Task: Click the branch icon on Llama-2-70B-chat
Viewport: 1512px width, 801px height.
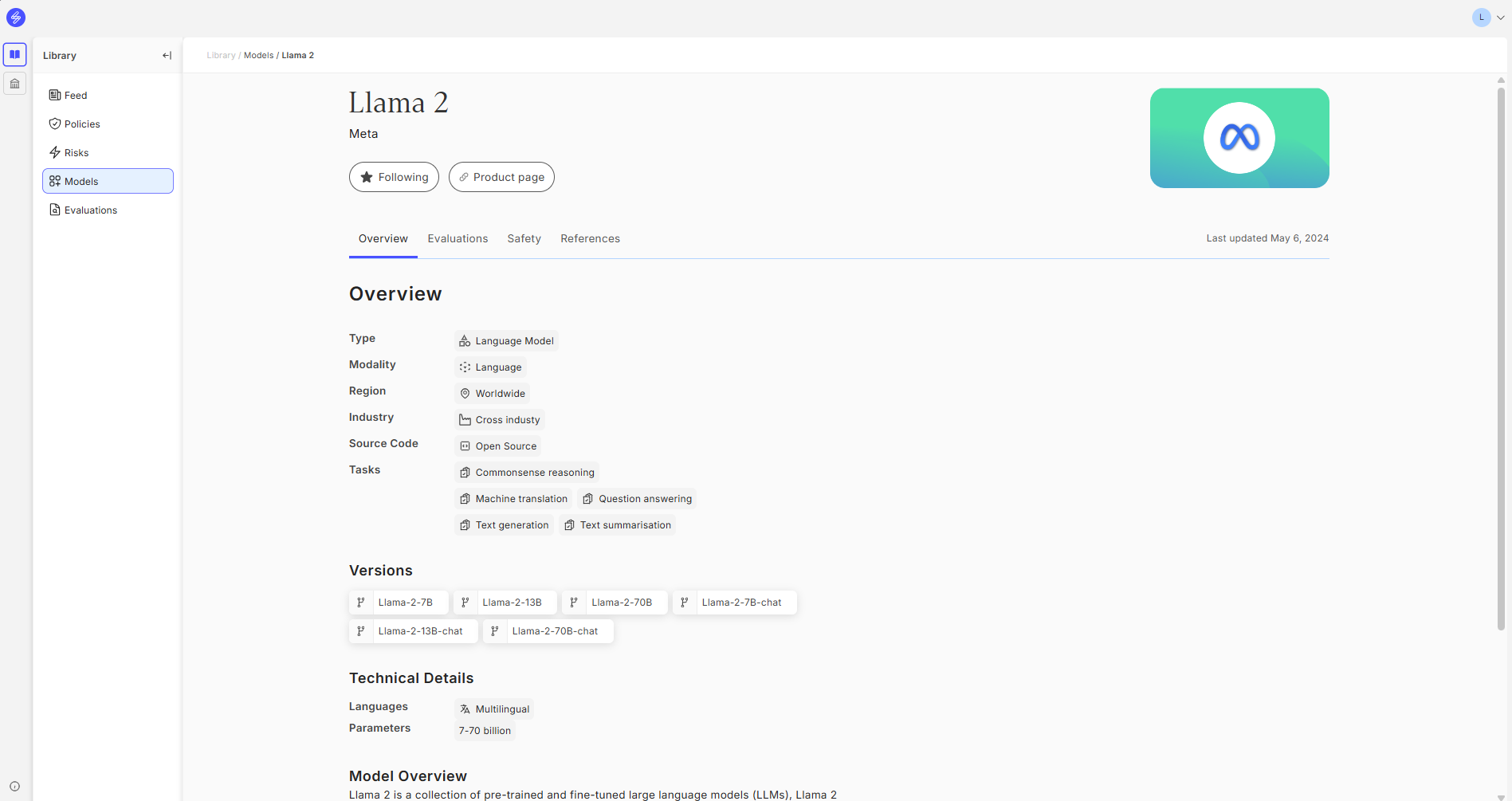Action: [x=495, y=631]
